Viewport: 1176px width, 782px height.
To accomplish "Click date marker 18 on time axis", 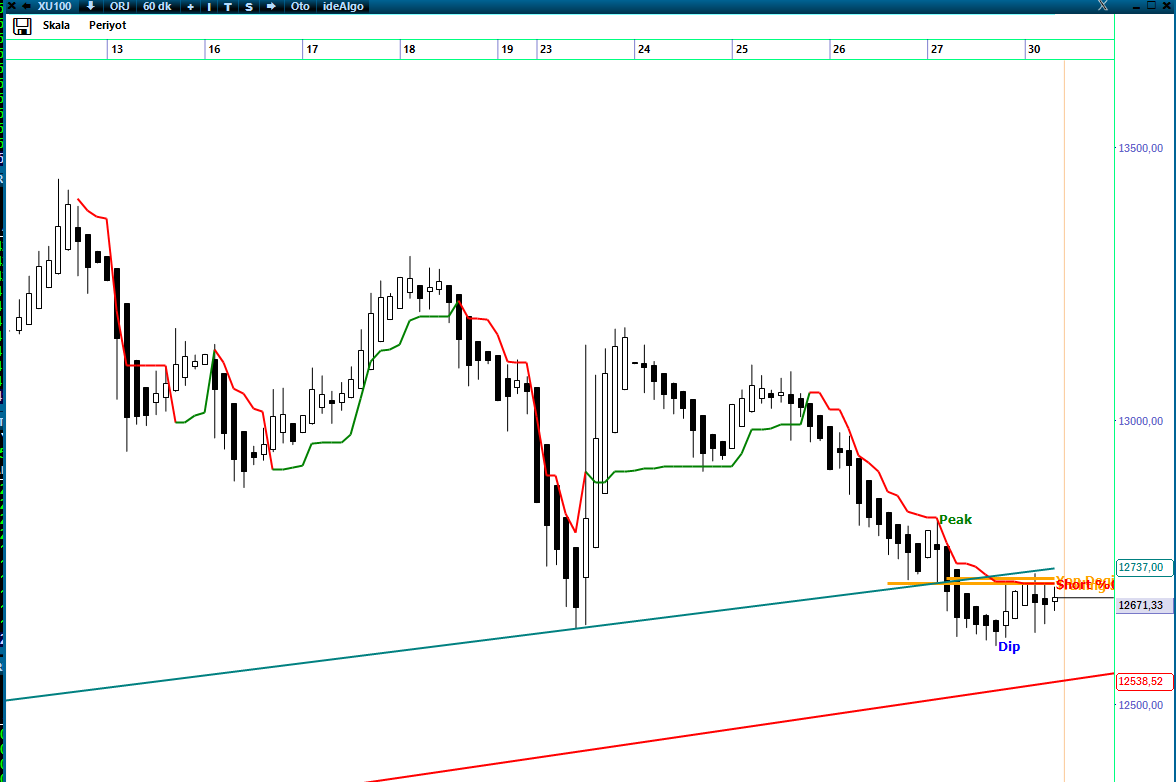I will pyautogui.click(x=409, y=49).
